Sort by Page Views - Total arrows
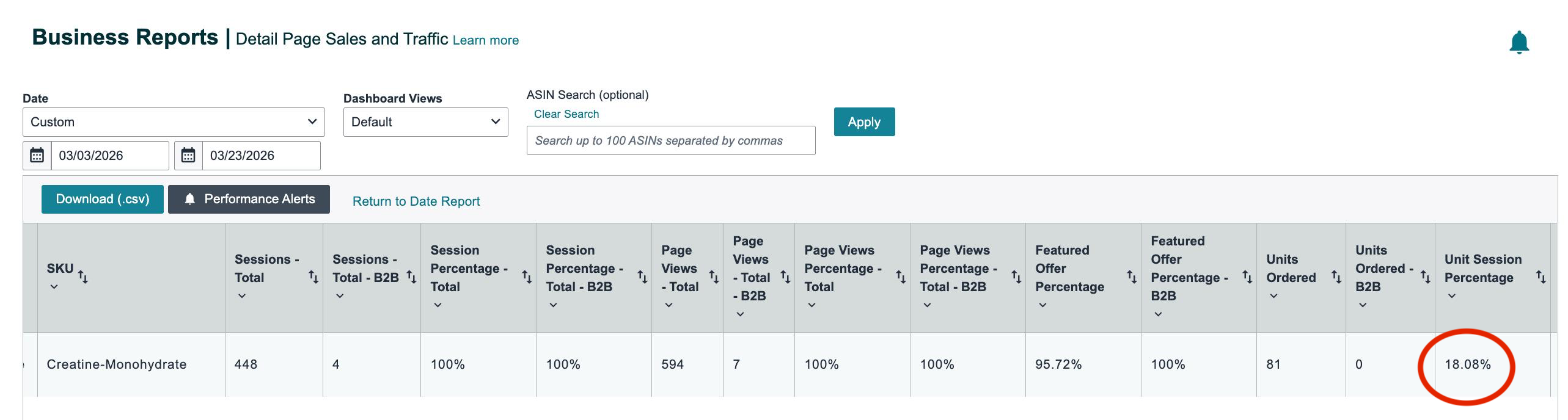Viewport: 1568px width, 420px height. point(714,277)
